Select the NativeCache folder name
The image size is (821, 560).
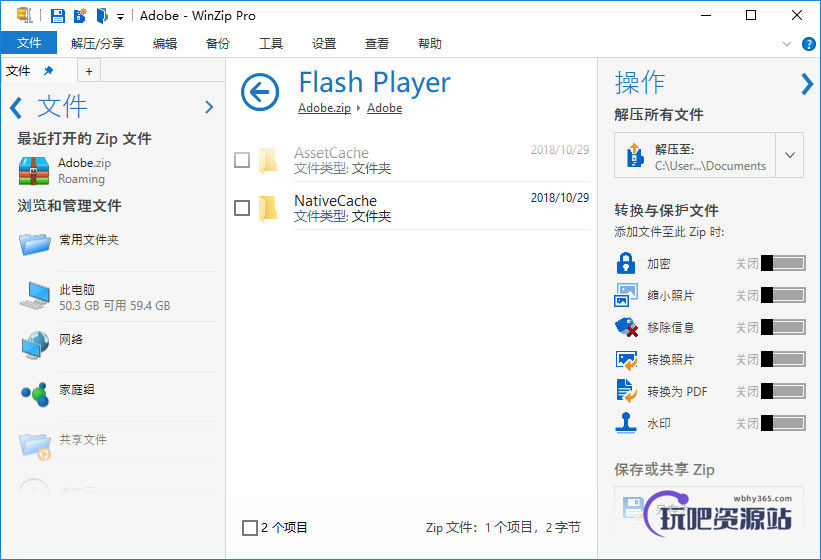[336, 200]
